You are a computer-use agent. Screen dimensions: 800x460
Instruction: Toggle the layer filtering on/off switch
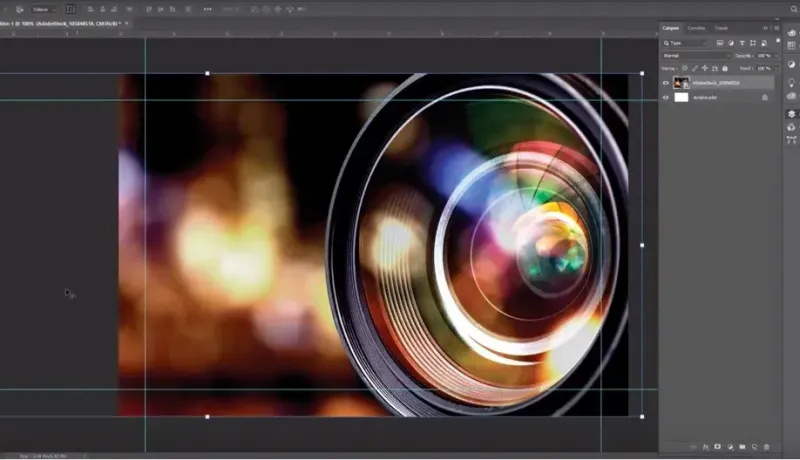(778, 40)
